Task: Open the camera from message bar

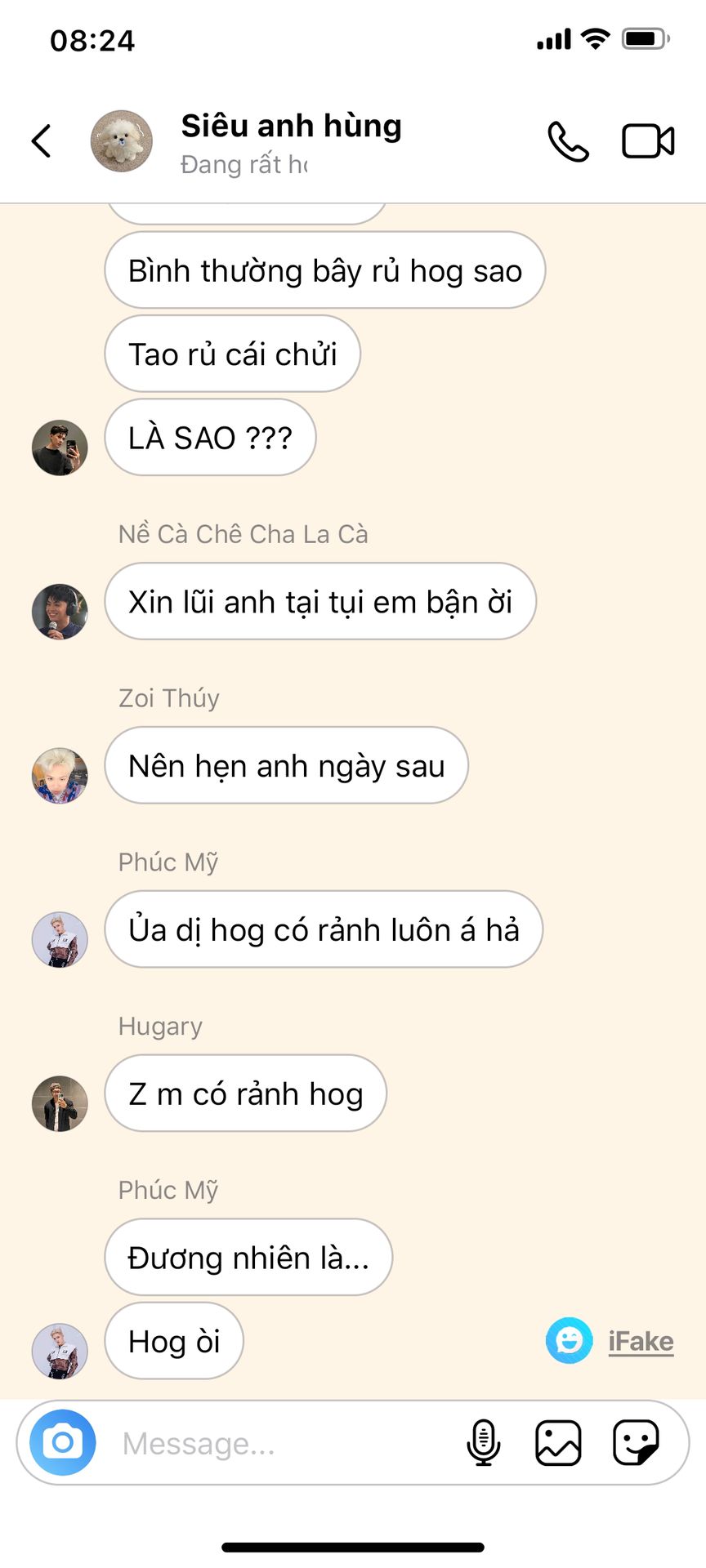Action: click(63, 1443)
